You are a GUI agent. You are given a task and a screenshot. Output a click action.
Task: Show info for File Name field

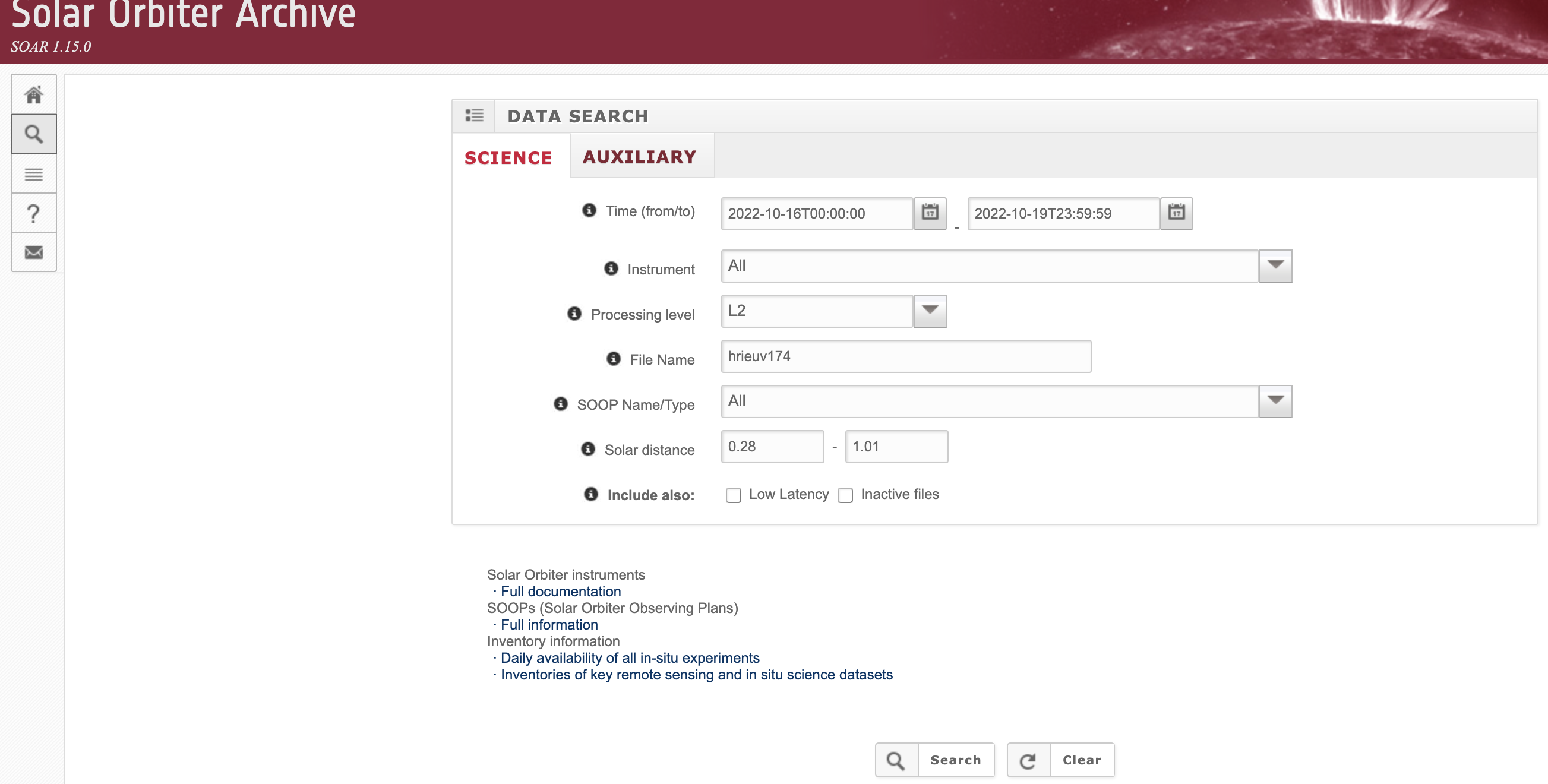(614, 359)
